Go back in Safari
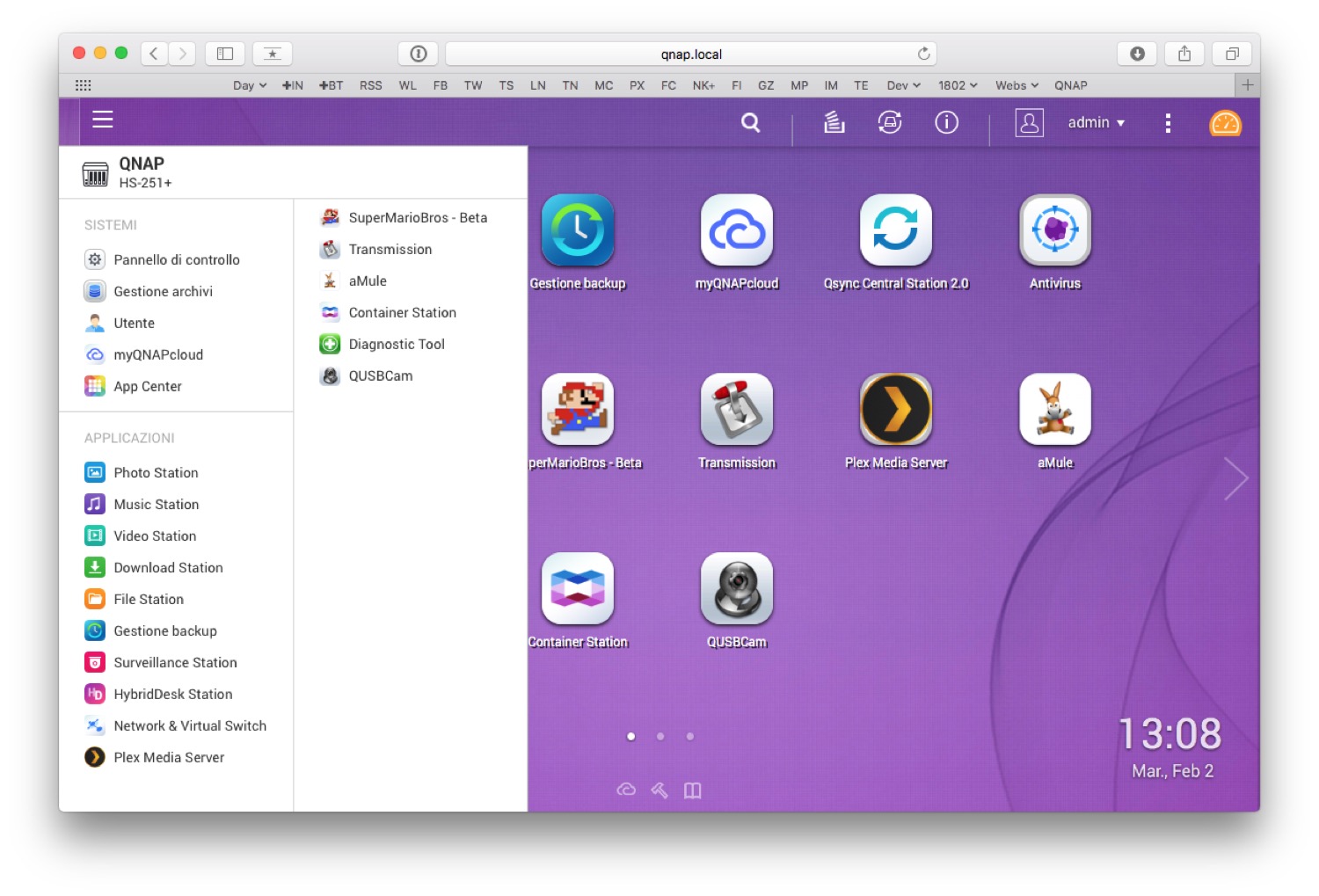This screenshot has width=1319, height=896. tap(154, 54)
